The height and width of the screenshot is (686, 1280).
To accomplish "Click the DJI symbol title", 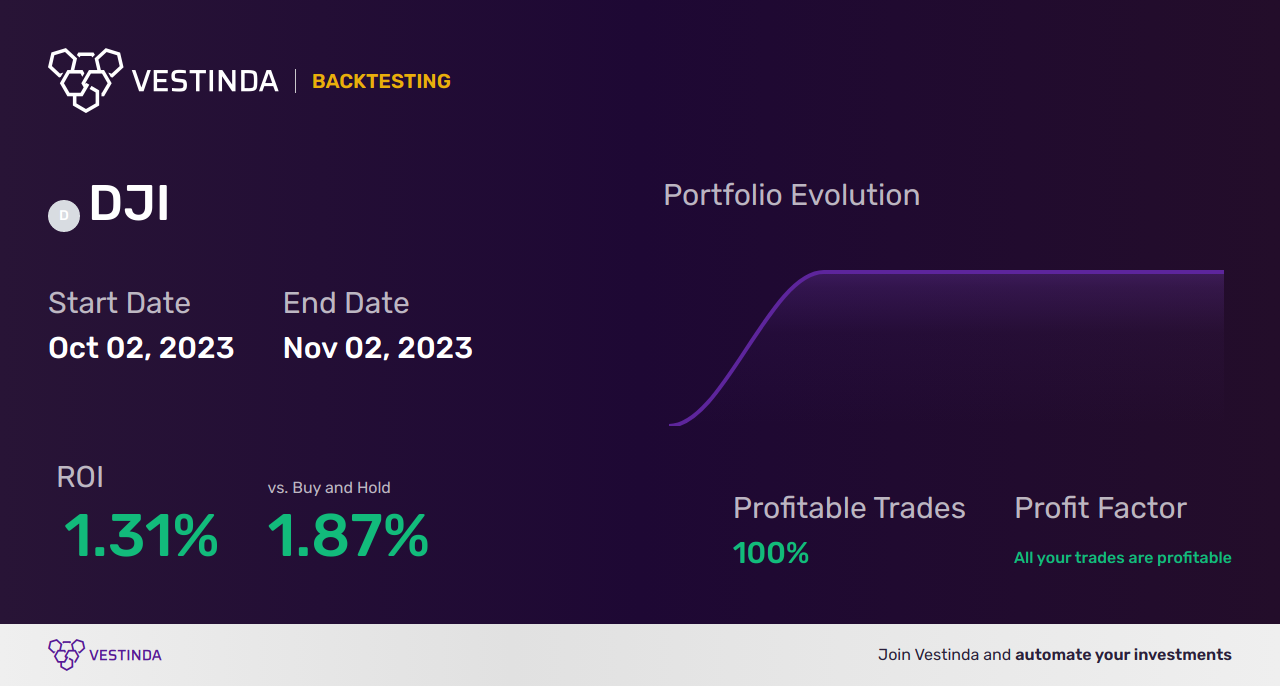I will pos(129,204).
